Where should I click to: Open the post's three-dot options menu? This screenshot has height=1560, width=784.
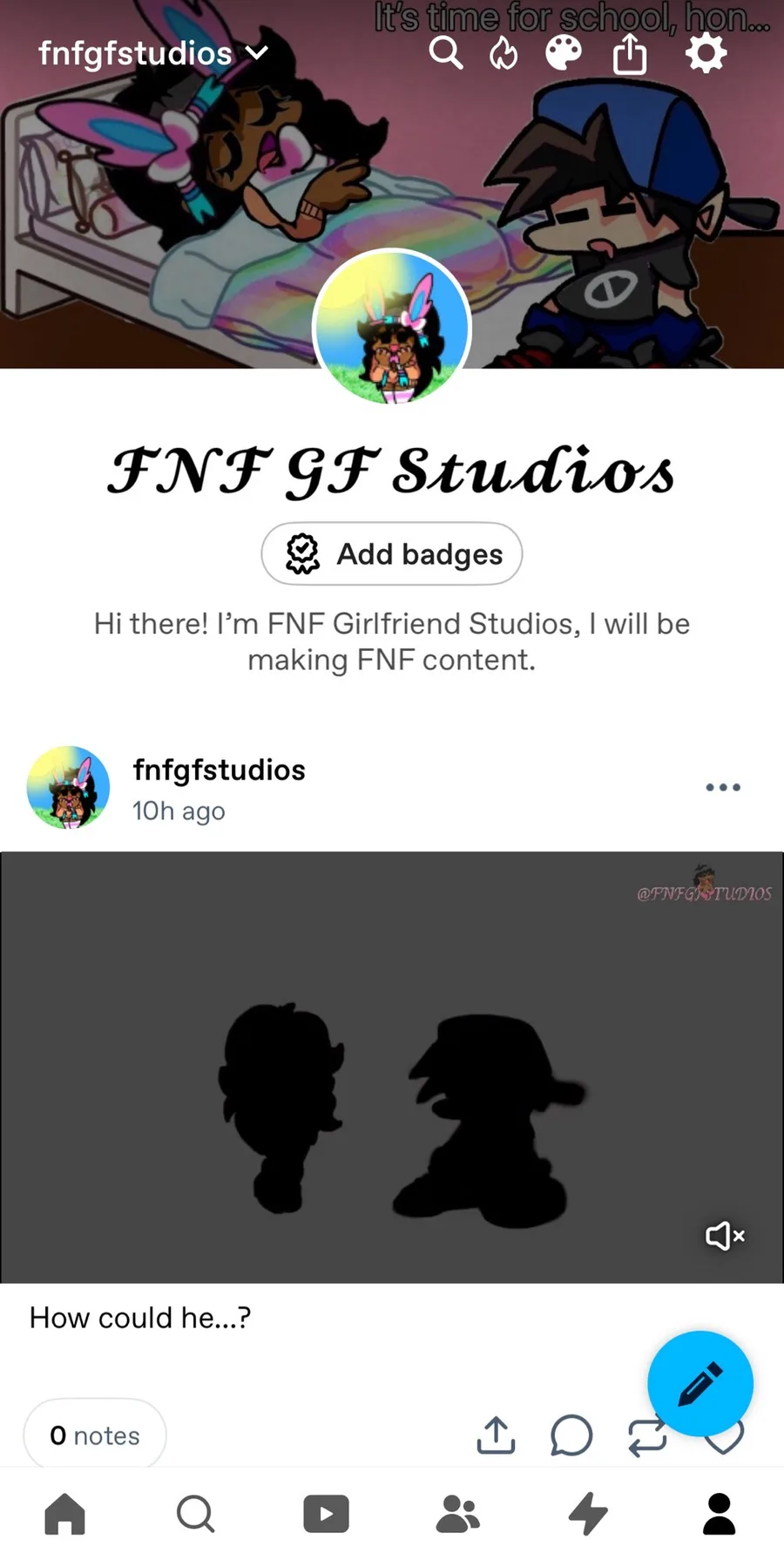coord(723,787)
